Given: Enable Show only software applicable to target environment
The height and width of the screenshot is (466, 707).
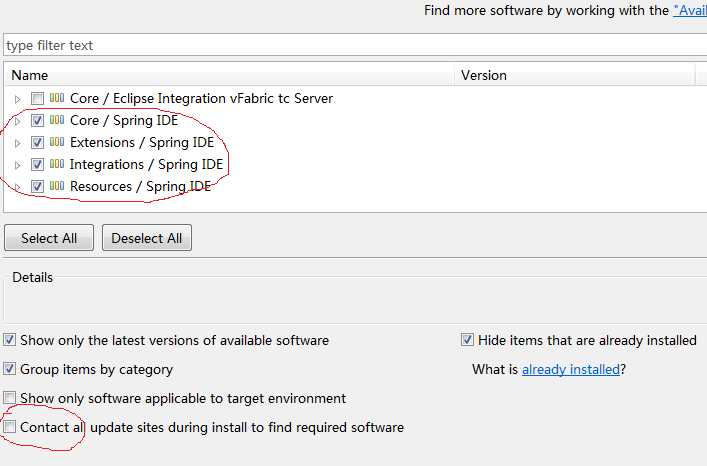Looking at the screenshot, I should pos(9,397).
